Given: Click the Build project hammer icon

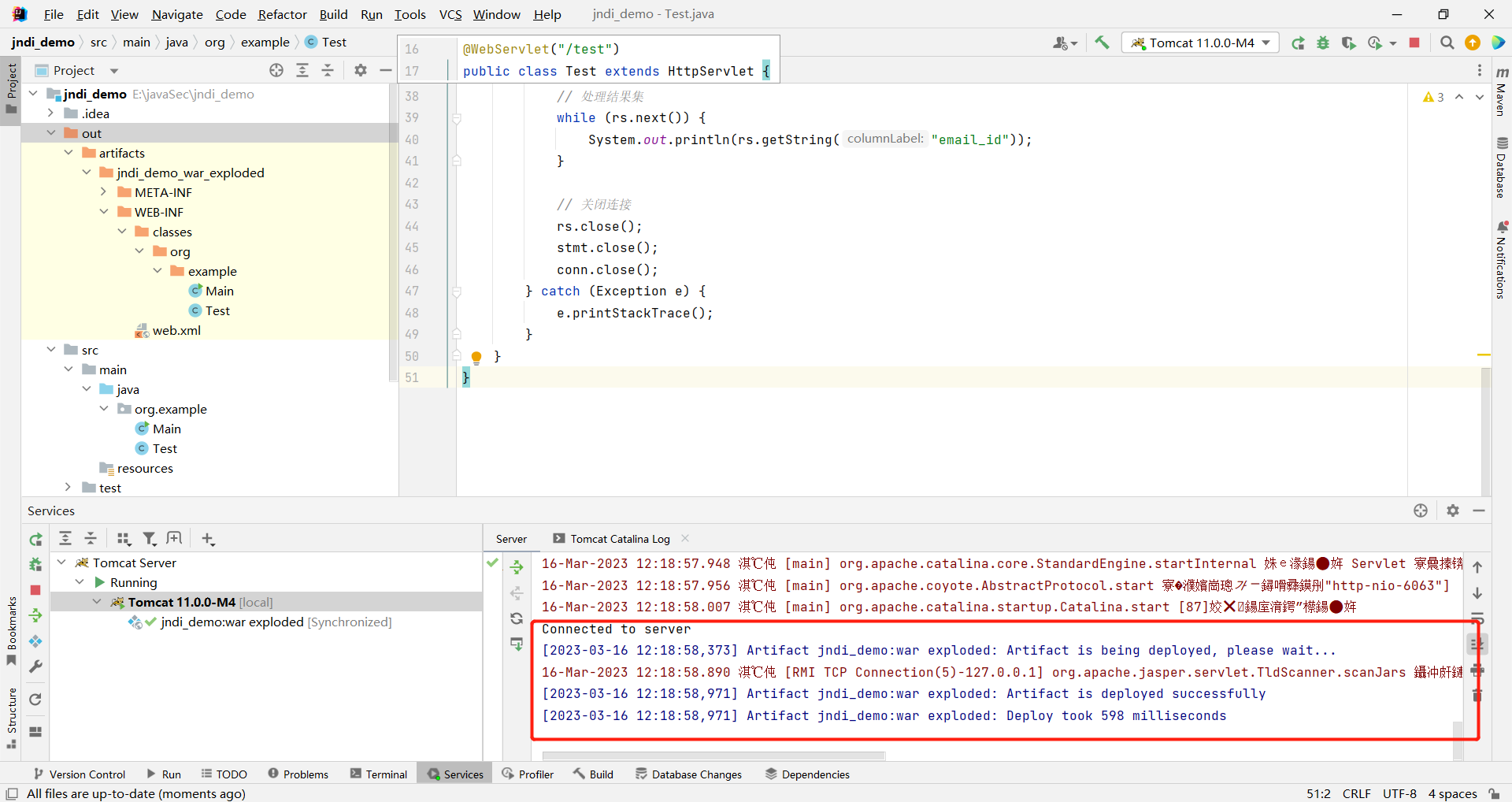Looking at the screenshot, I should pos(1102,43).
